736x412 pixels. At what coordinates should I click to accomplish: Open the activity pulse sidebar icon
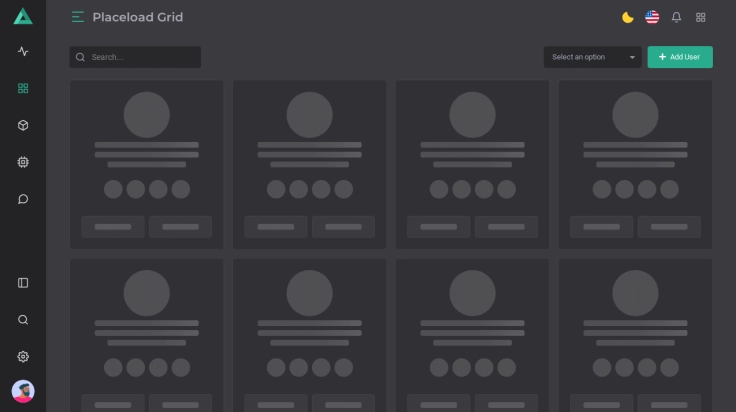click(x=23, y=52)
